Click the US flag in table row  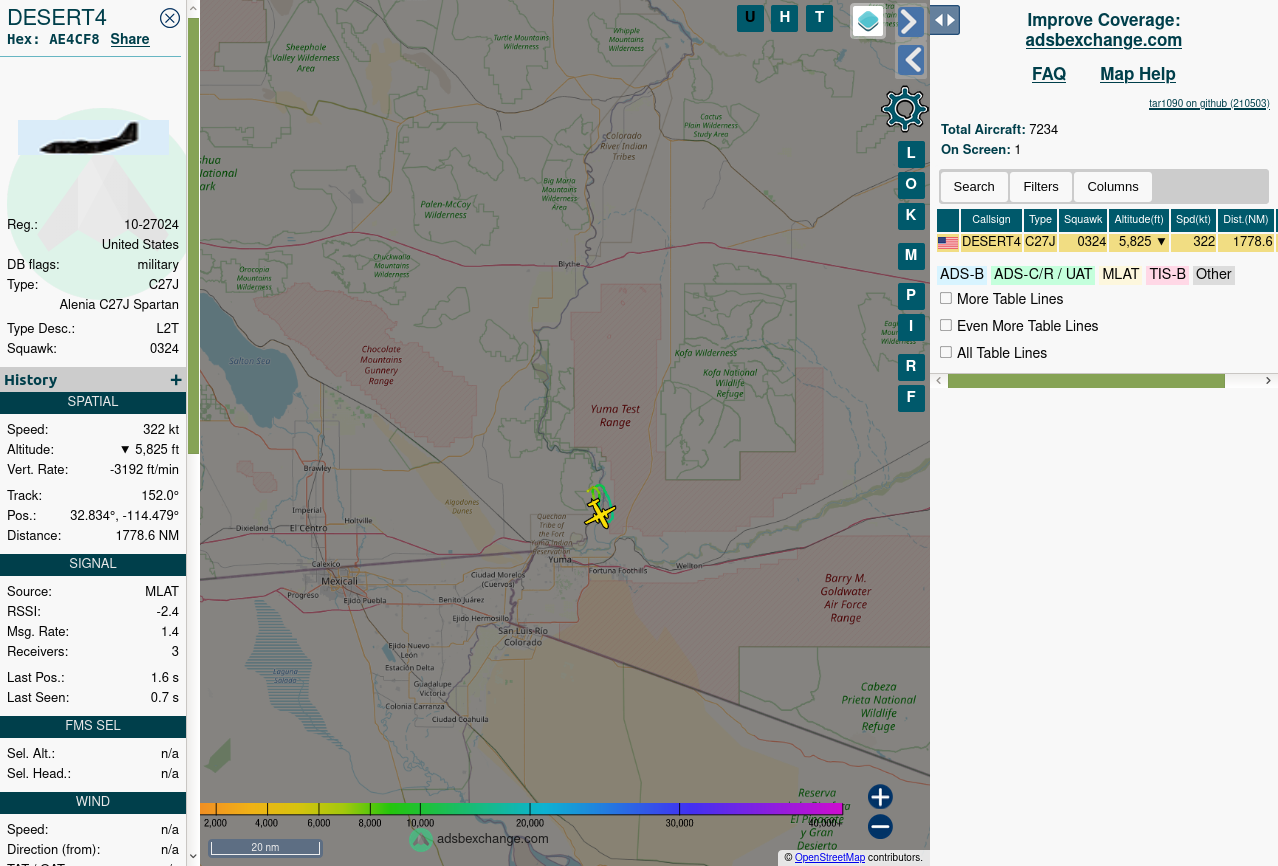point(948,242)
